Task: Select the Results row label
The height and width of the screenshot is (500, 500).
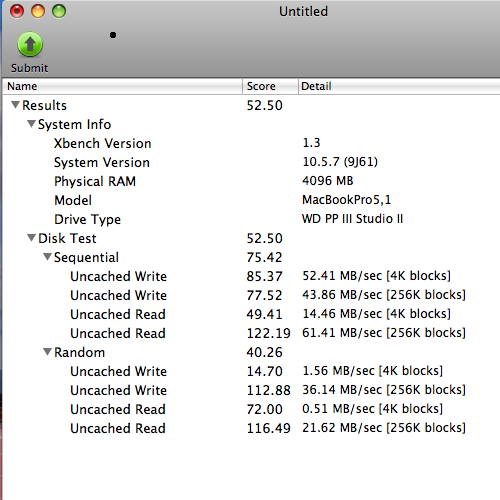Action: [x=44, y=105]
